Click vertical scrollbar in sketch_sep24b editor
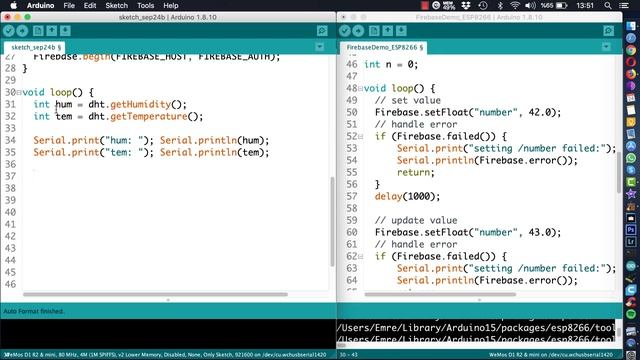 (332, 222)
